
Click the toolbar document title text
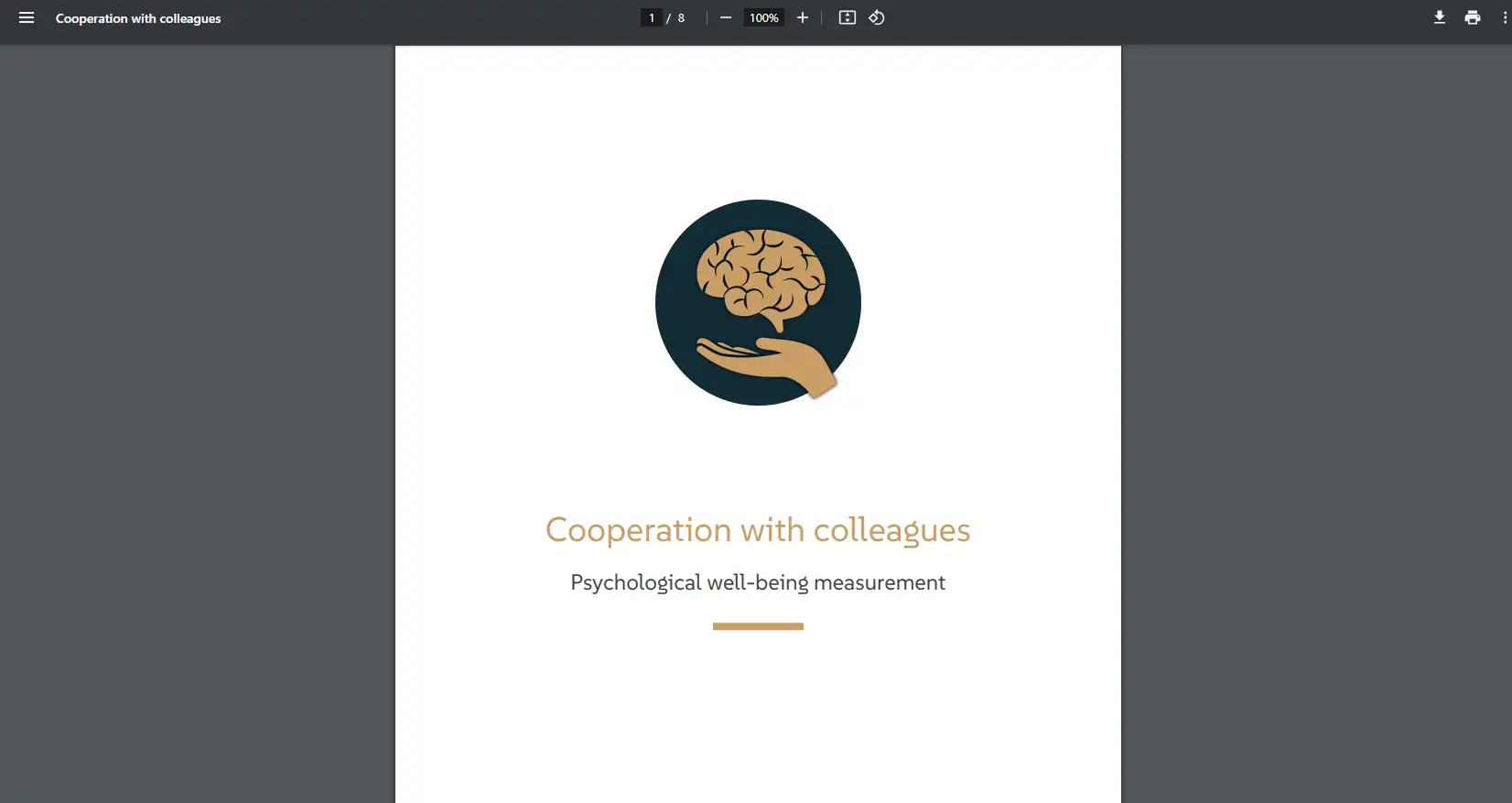138,18
